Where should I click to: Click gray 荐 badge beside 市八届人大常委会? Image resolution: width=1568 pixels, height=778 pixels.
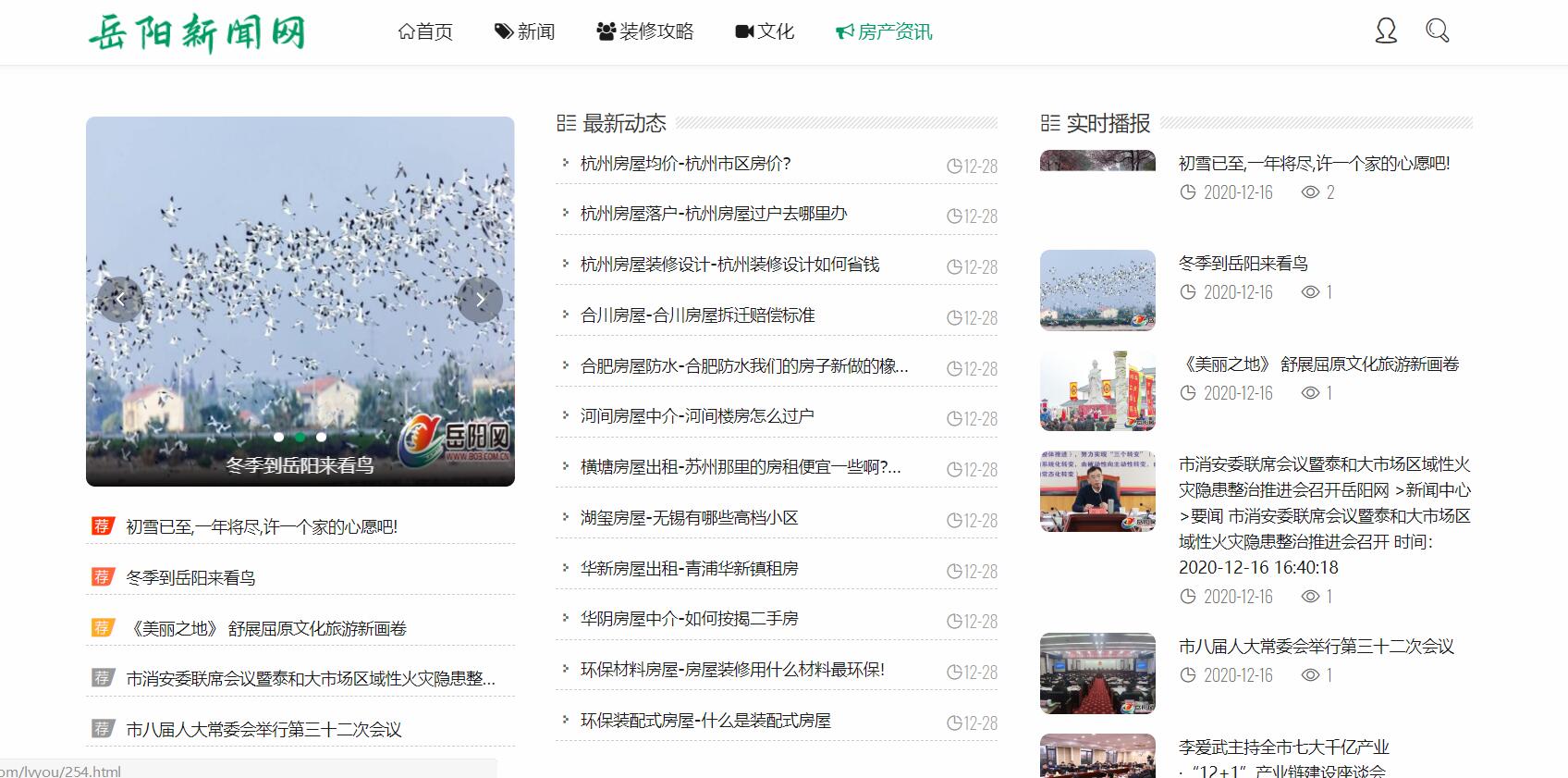(102, 729)
